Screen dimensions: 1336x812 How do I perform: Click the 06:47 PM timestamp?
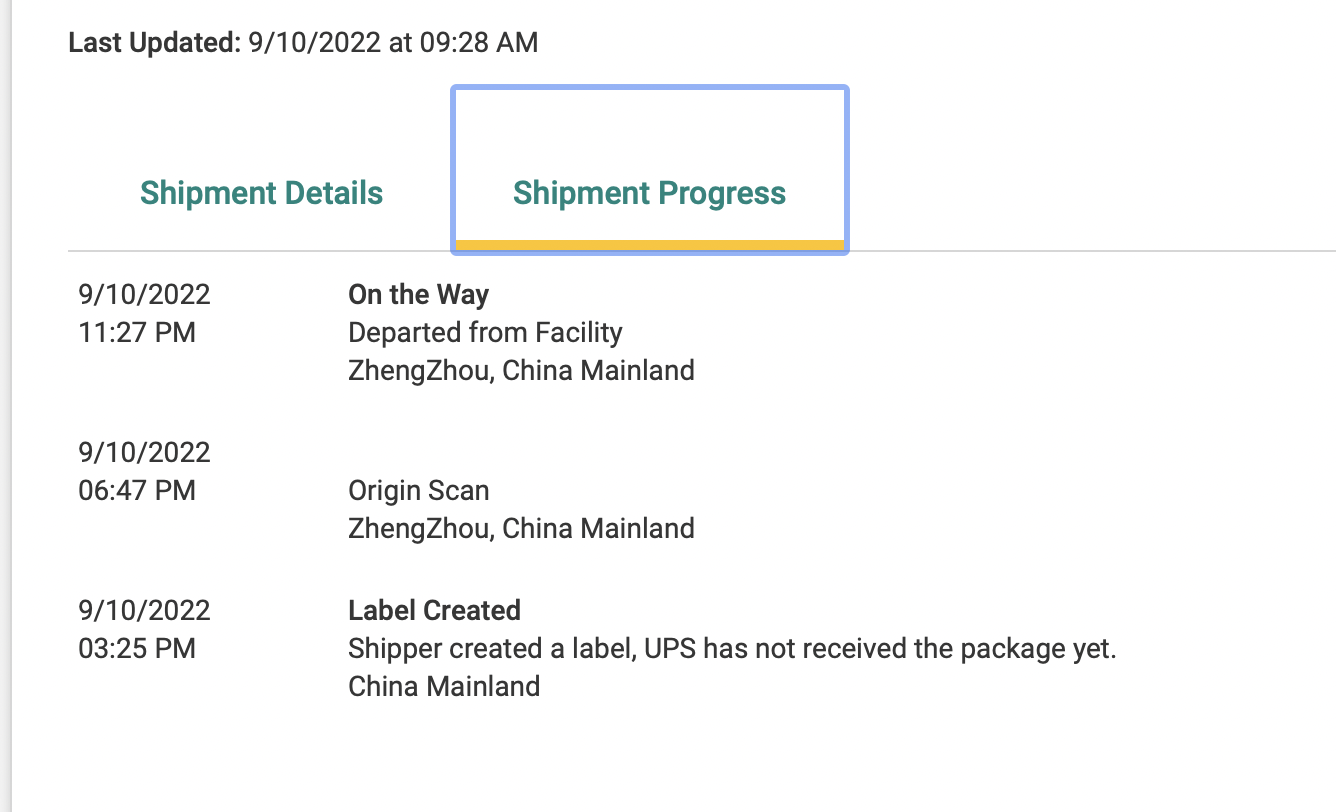(x=137, y=491)
